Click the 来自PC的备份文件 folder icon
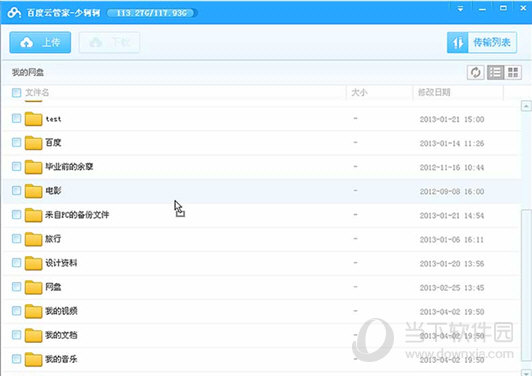The width and height of the screenshot is (532, 376). pyautogui.click(x=33, y=215)
